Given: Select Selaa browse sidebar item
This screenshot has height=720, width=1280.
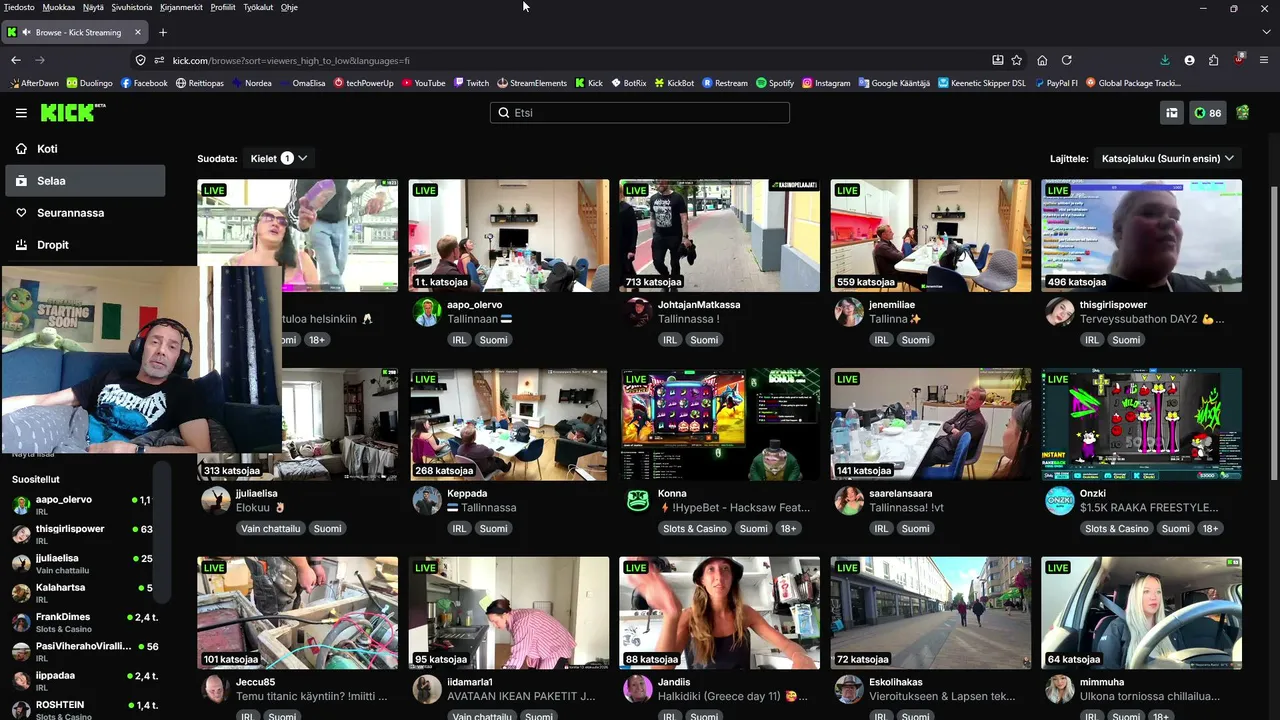Looking at the screenshot, I should (x=85, y=181).
